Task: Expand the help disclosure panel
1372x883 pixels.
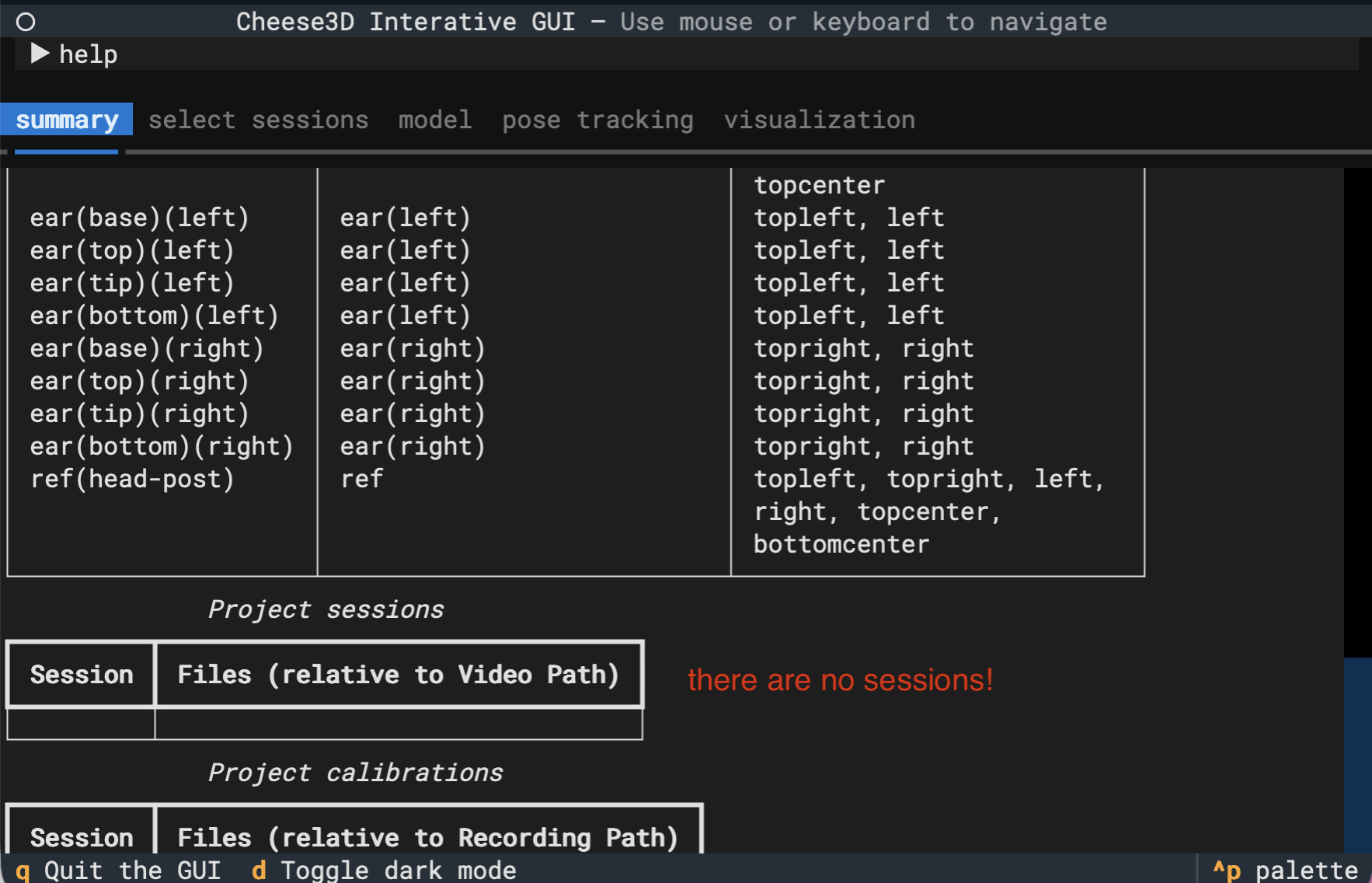Action: (x=87, y=54)
